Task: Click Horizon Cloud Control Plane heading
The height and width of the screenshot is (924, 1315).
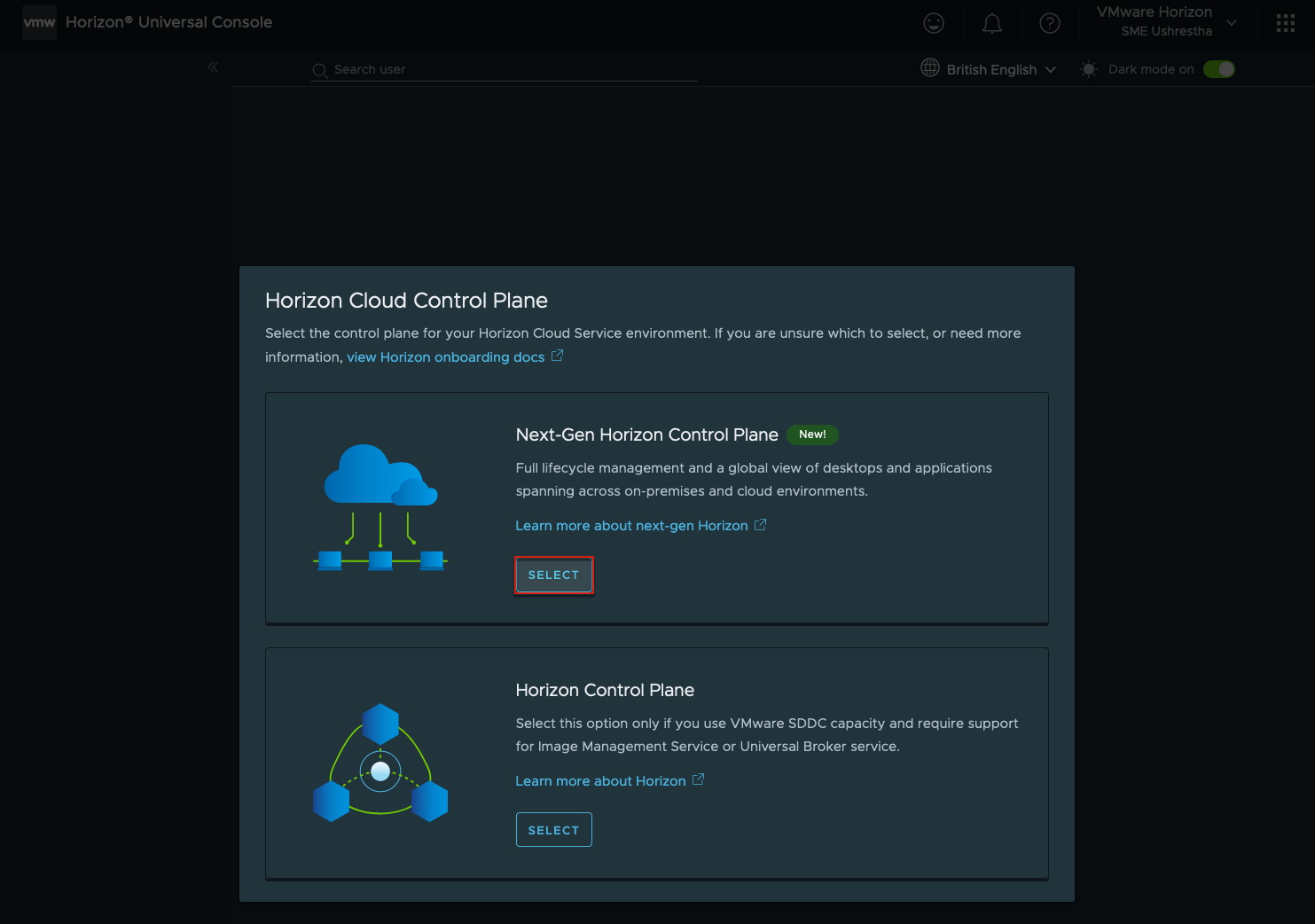Action: point(406,301)
